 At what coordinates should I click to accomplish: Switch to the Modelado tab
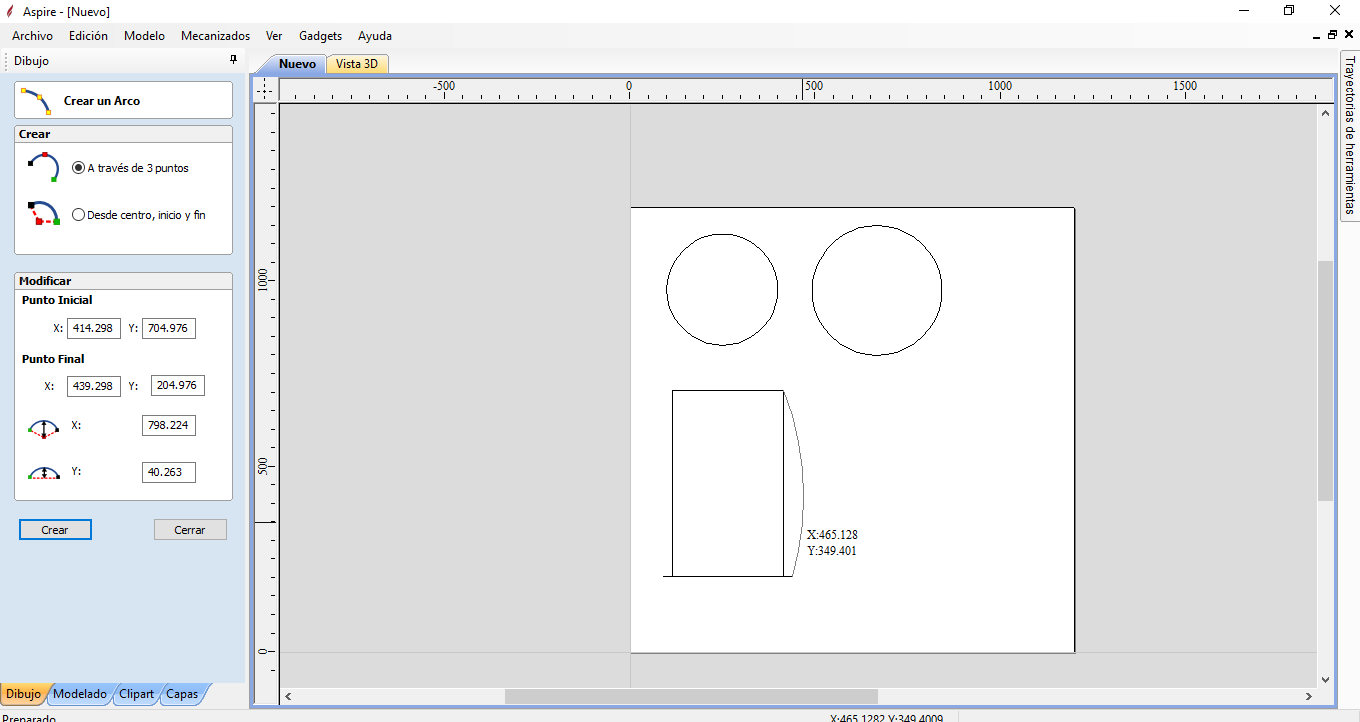click(x=80, y=694)
